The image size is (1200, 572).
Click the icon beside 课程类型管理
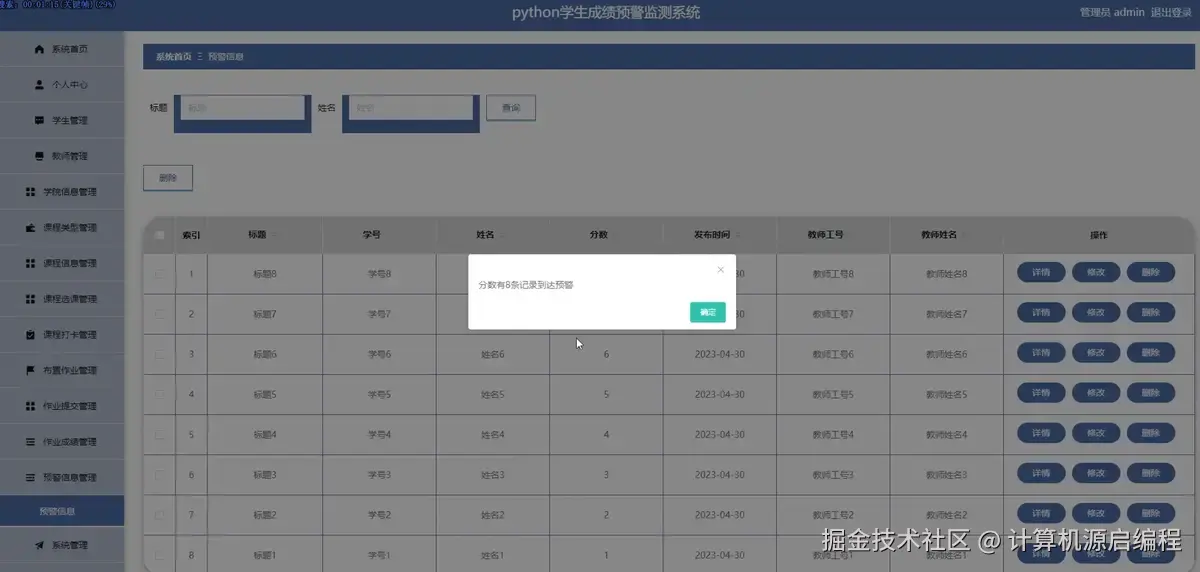pos(31,228)
